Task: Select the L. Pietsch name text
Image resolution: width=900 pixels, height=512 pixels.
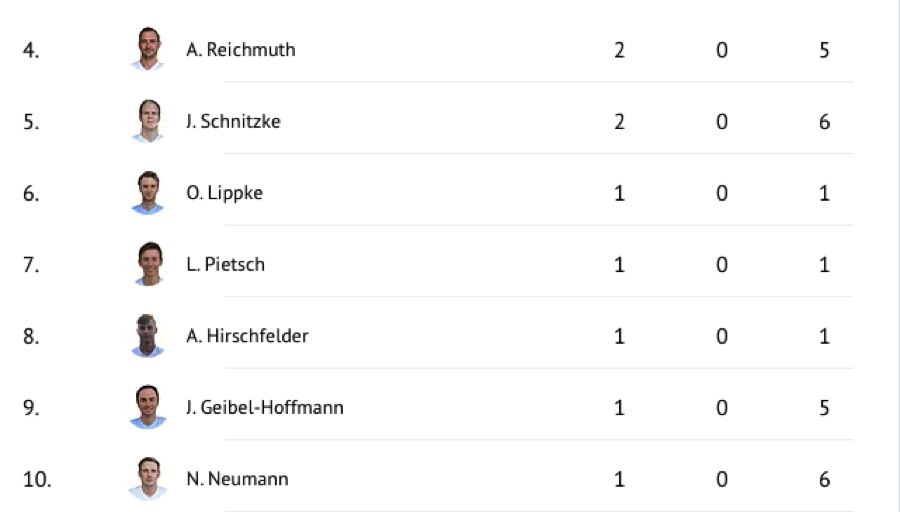Action: click(226, 264)
